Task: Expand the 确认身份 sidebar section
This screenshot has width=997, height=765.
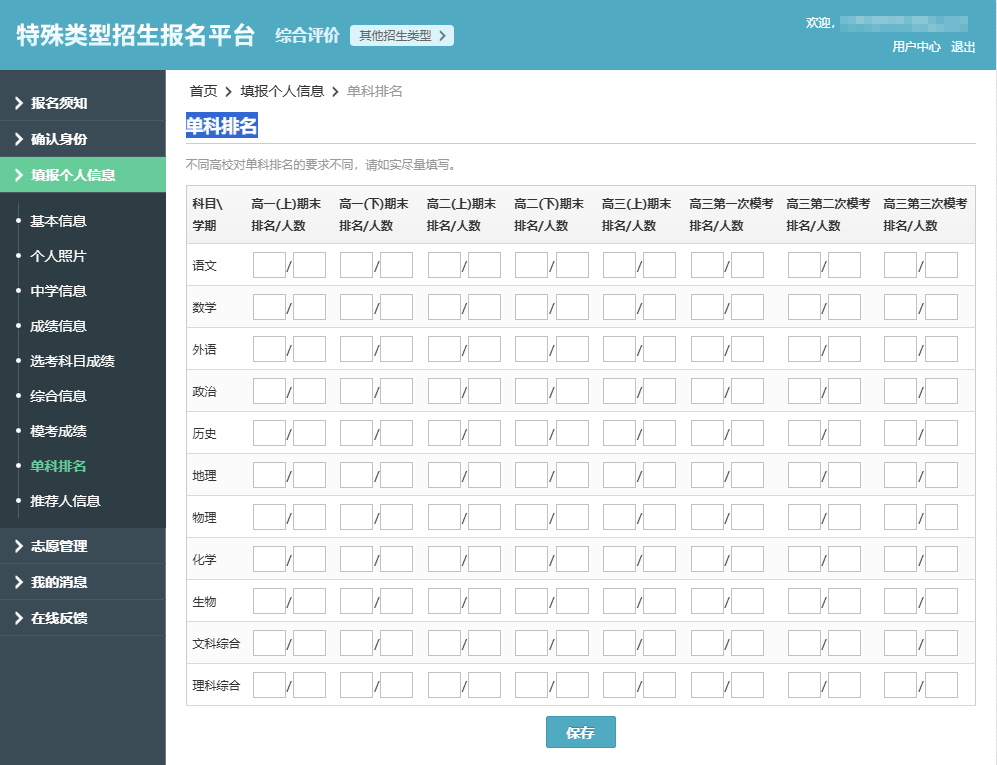Action: (x=52, y=140)
